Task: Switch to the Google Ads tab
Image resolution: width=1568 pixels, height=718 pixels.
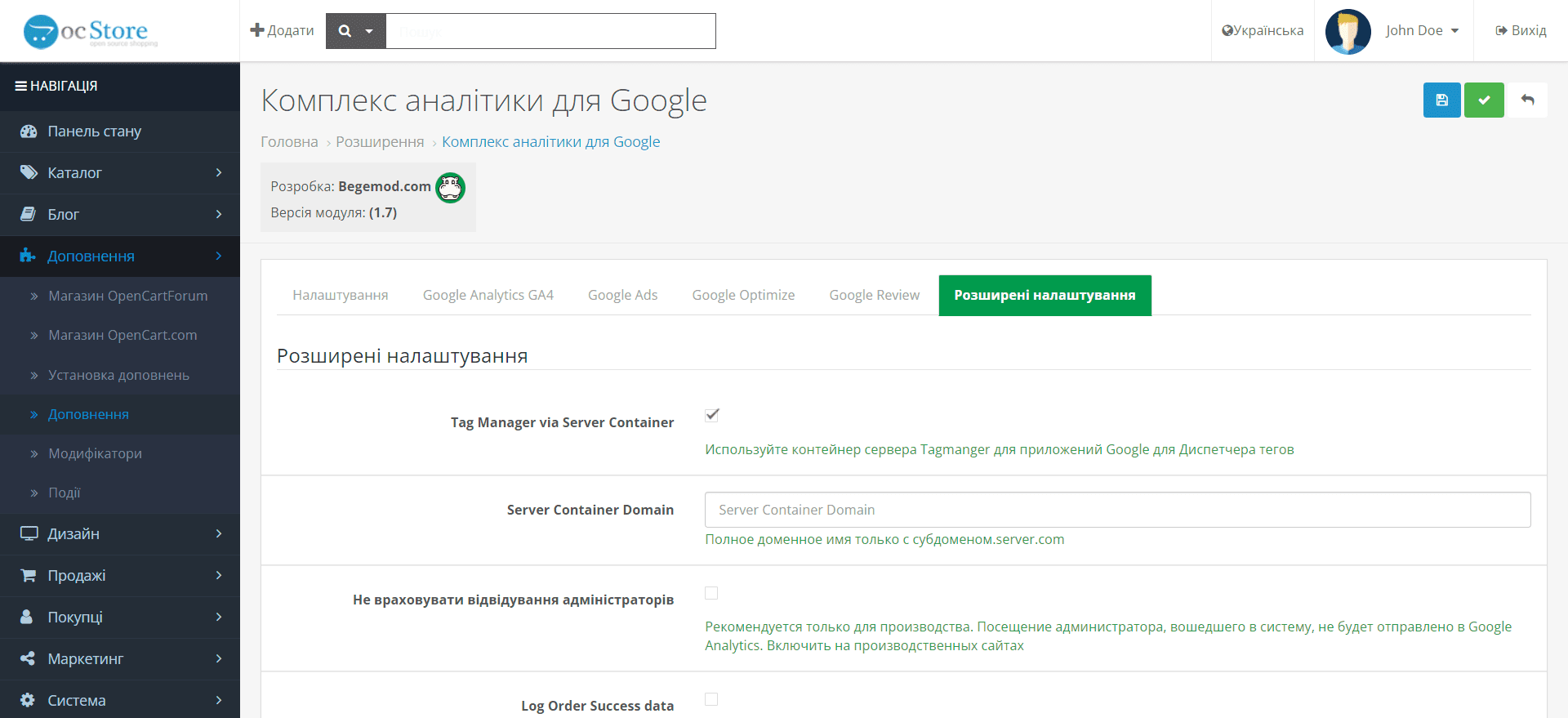Action: 622,295
